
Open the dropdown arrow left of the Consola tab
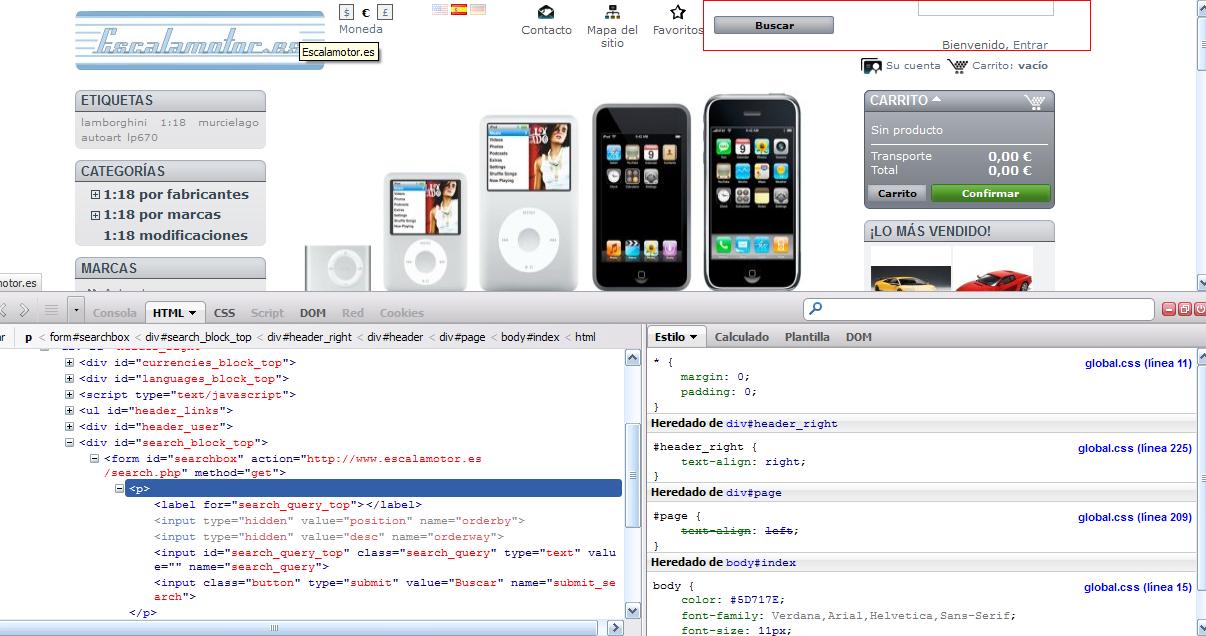pyautogui.click(x=77, y=311)
